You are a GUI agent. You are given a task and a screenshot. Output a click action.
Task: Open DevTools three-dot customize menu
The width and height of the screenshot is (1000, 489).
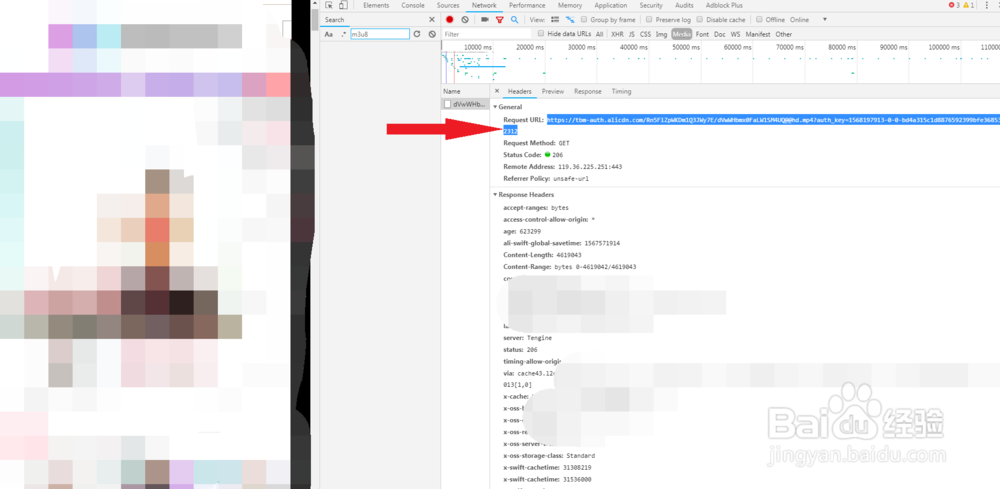coord(987,5)
